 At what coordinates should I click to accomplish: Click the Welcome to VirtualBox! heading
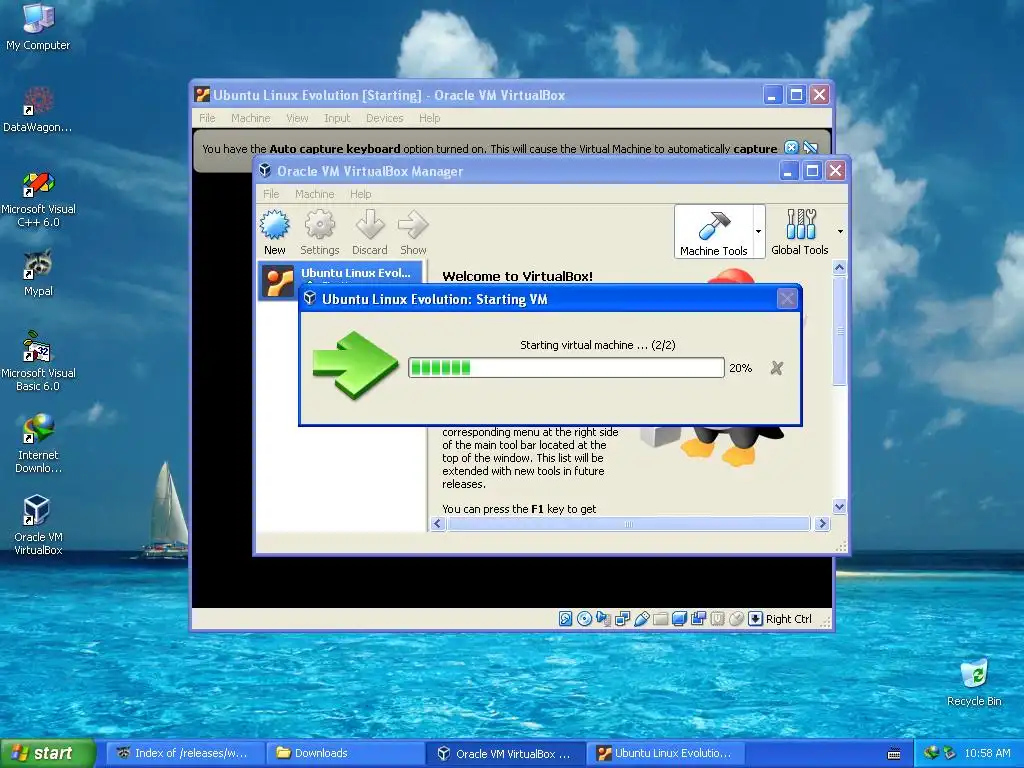(517, 276)
